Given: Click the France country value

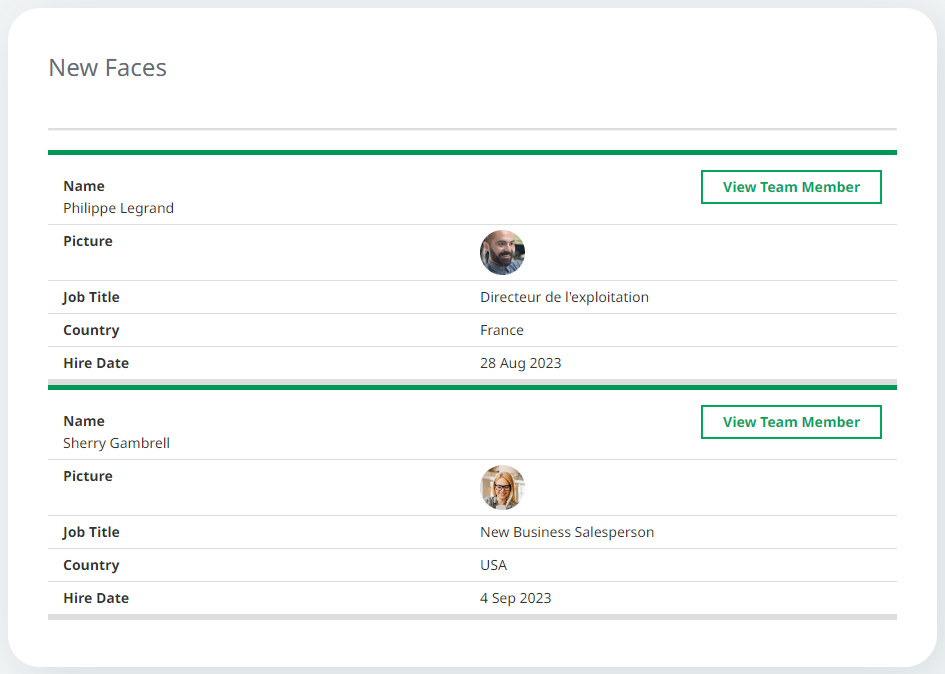Looking at the screenshot, I should coord(502,330).
